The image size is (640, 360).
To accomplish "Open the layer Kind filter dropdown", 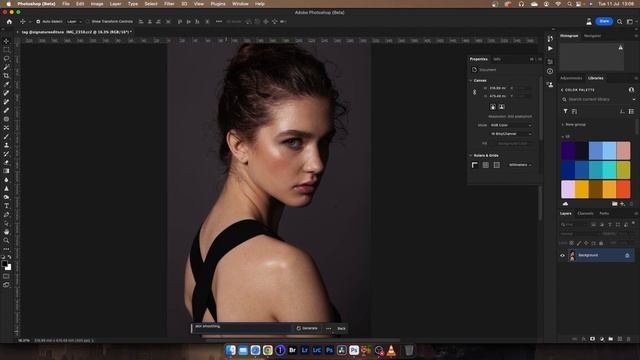I will (x=574, y=224).
